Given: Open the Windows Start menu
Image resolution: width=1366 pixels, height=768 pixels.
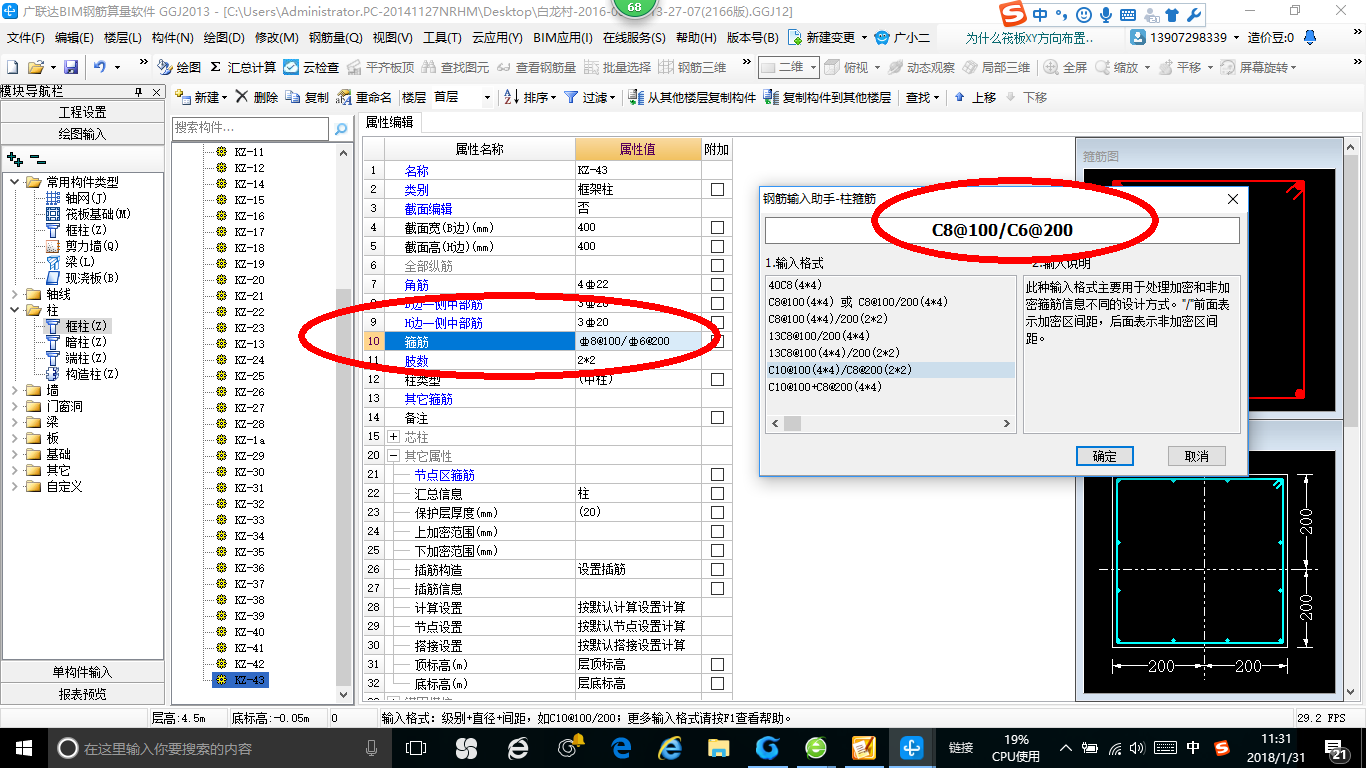Looking at the screenshot, I should point(22,748).
